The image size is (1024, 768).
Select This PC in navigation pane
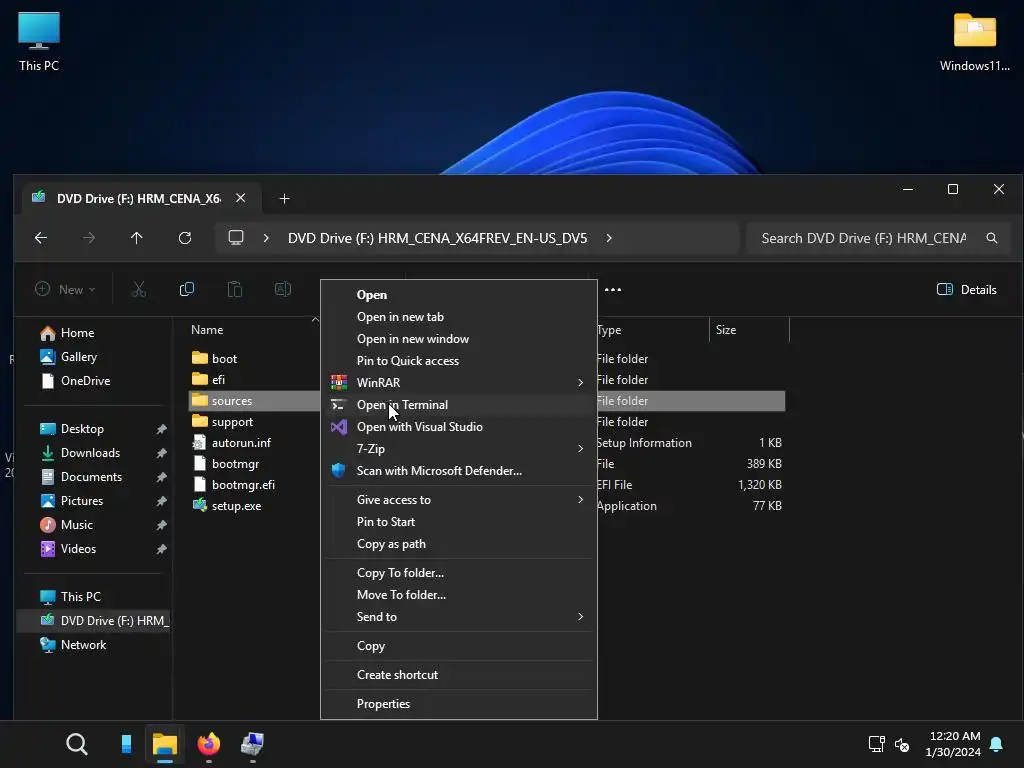pos(71,597)
